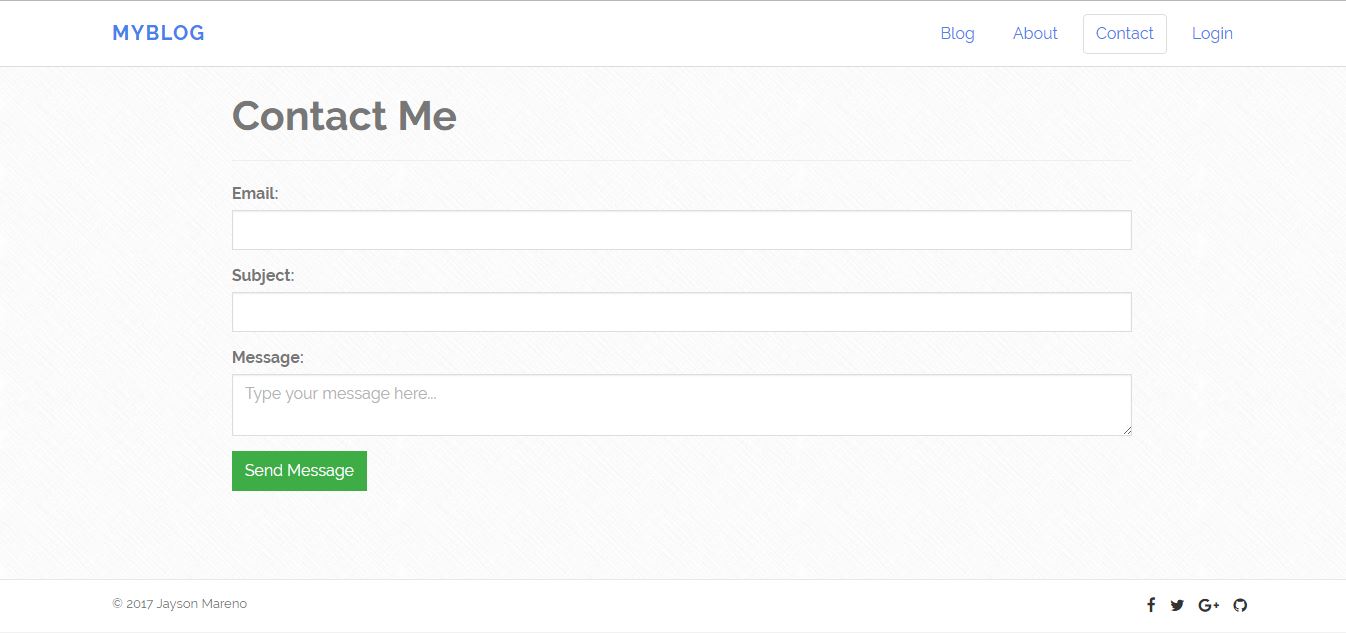Open the Facebook social icon in footer

(1151, 605)
